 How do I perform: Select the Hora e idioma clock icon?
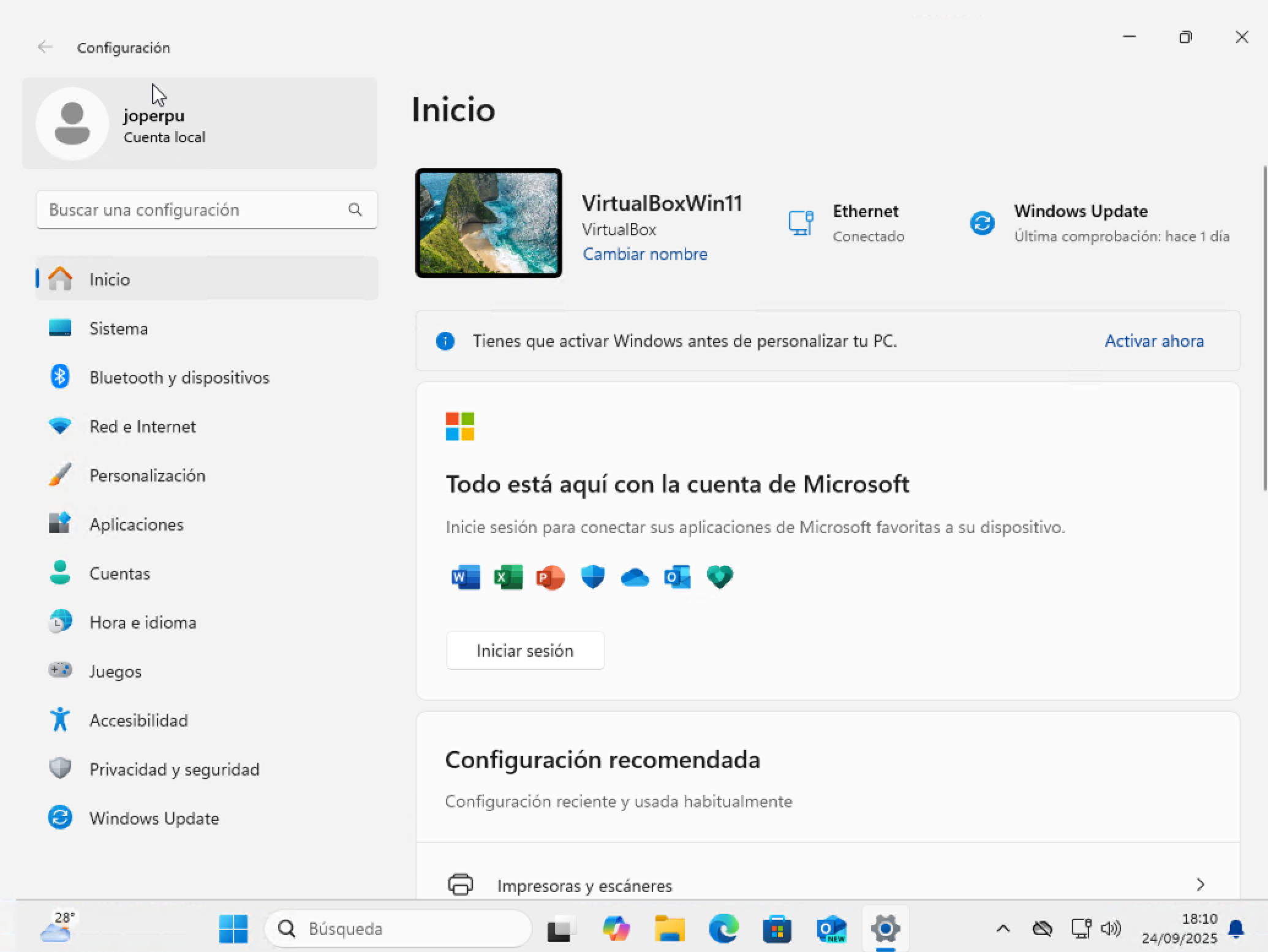(x=60, y=622)
